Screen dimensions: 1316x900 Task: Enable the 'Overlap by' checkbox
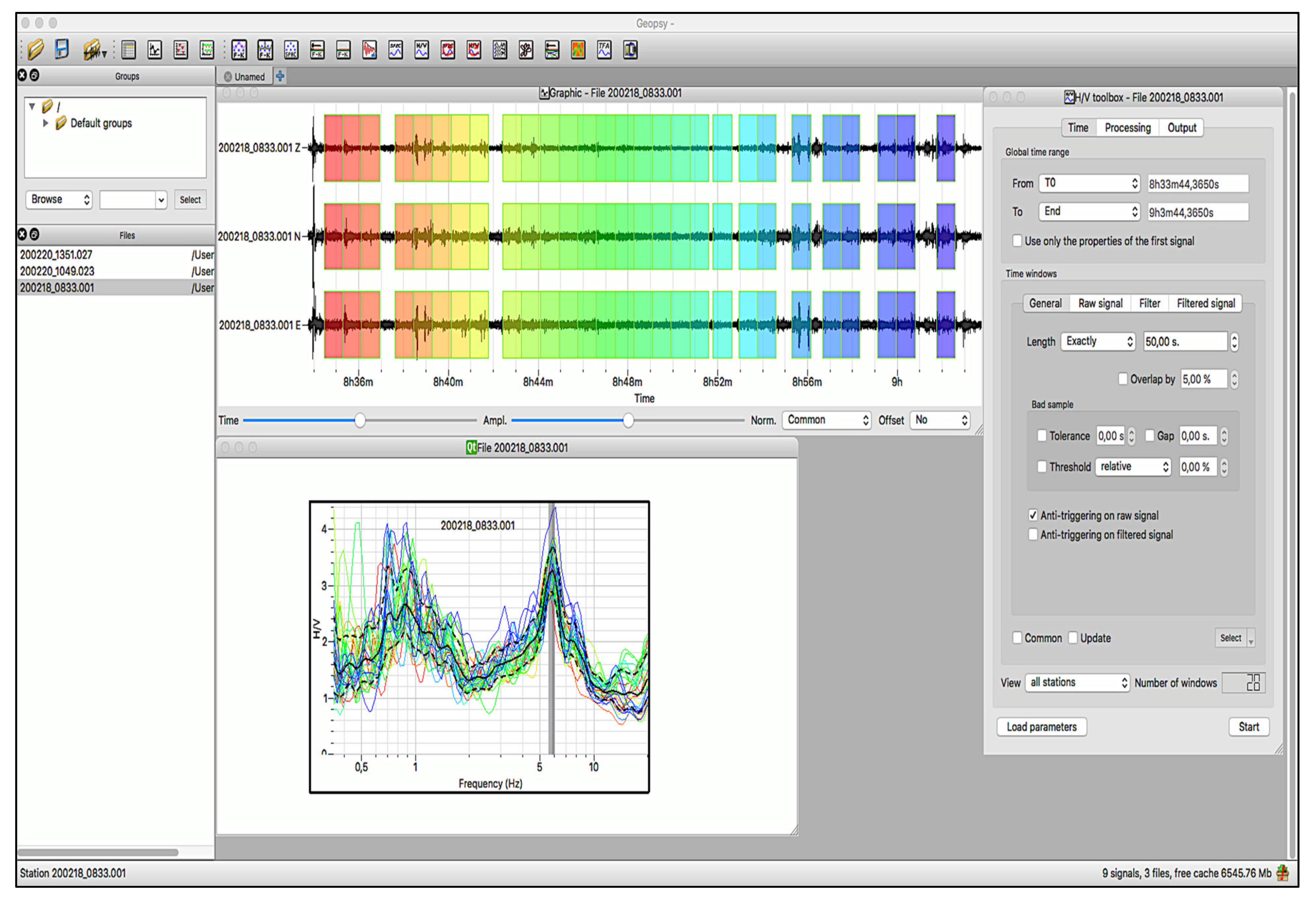pyautogui.click(x=1123, y=379)
